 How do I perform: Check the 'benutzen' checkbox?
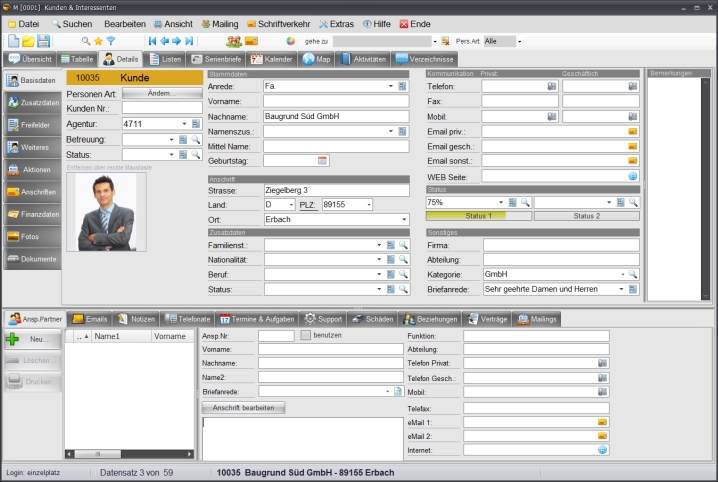pyautogui.click(x=306, y=335)
